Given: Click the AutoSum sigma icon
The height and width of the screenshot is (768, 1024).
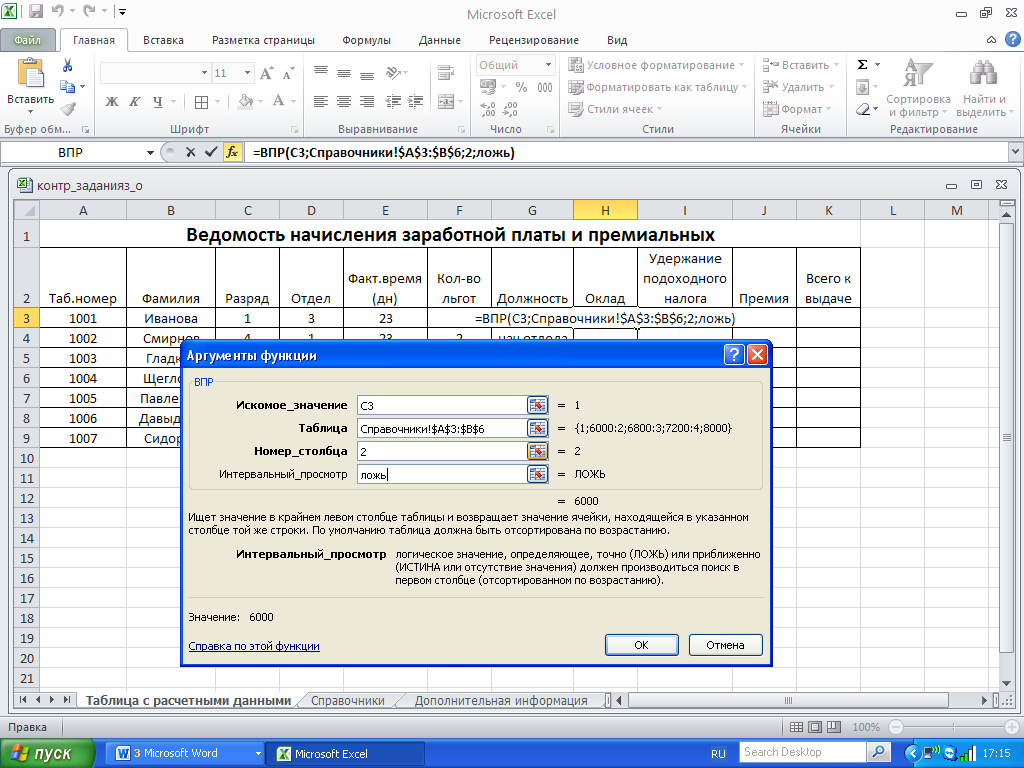Looking at the screenshot, I should click(863, 64).
